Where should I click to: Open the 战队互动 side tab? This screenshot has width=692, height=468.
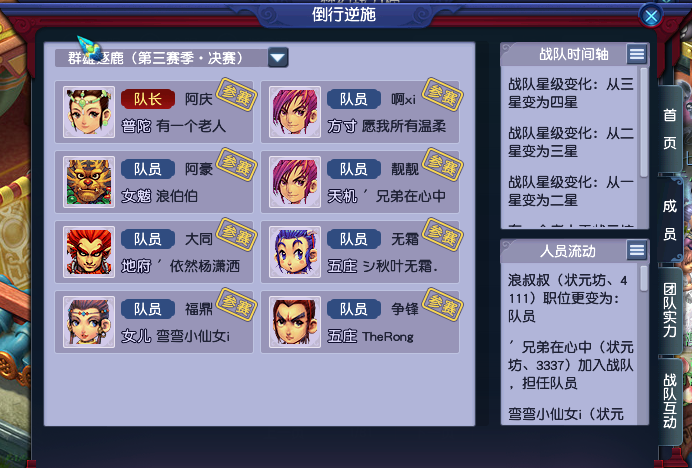[x=669, y=401]
